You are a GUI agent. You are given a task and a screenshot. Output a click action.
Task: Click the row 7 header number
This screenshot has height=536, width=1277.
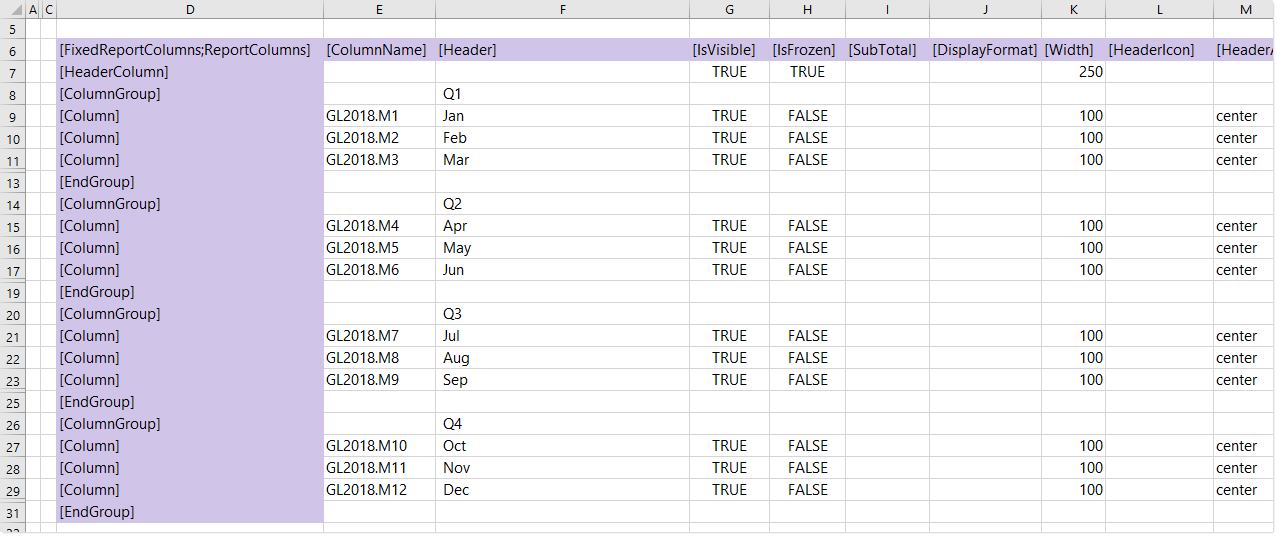13,72
